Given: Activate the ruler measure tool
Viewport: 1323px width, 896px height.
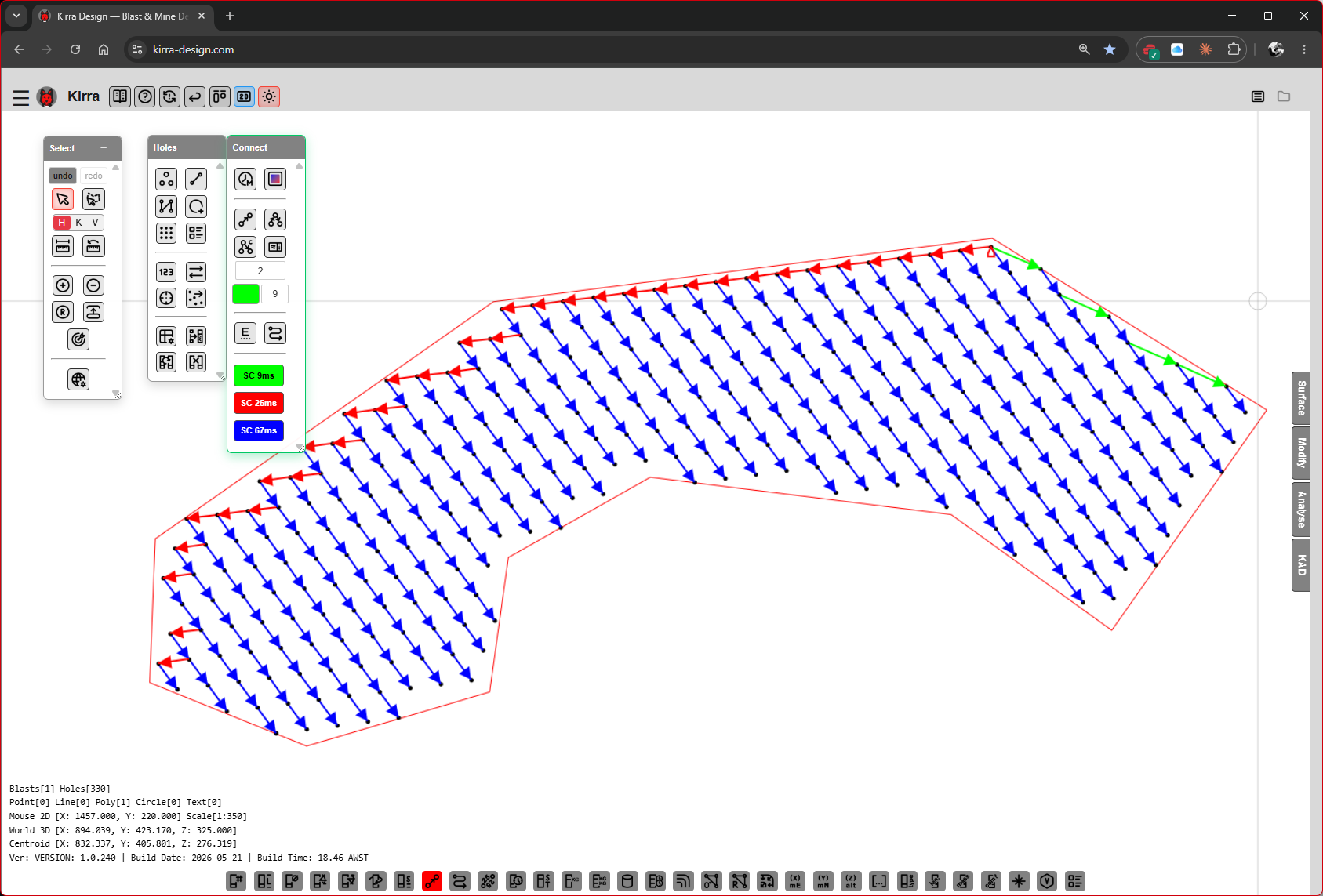Looking at the screenshot, I should (64, 246).
